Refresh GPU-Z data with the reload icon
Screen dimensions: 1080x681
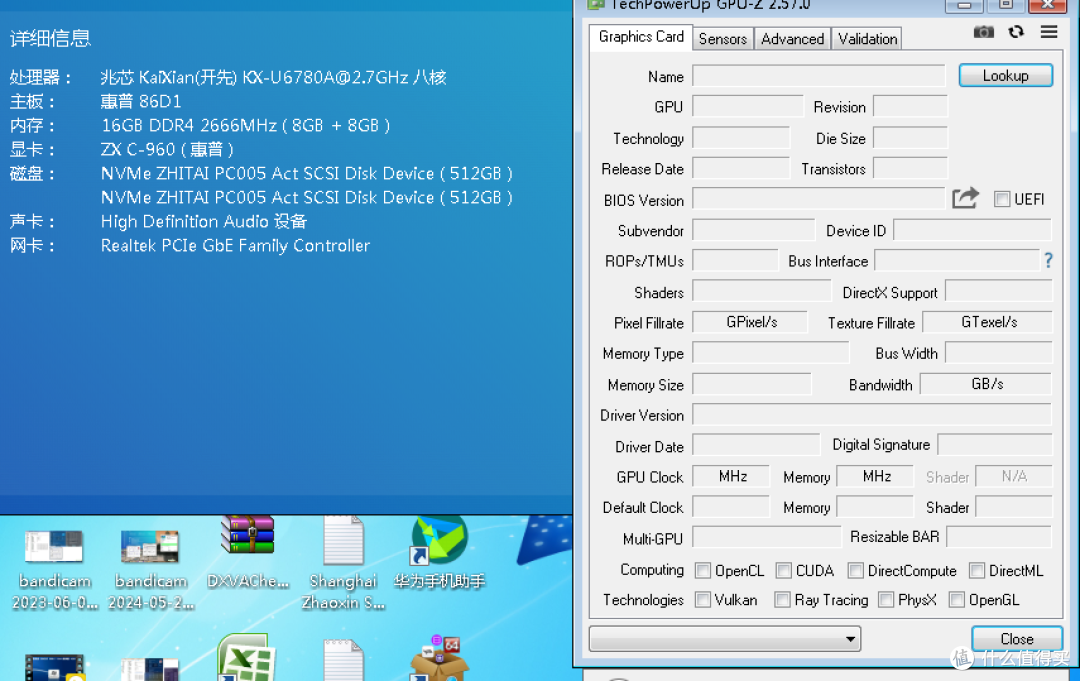coord(1016,32)
